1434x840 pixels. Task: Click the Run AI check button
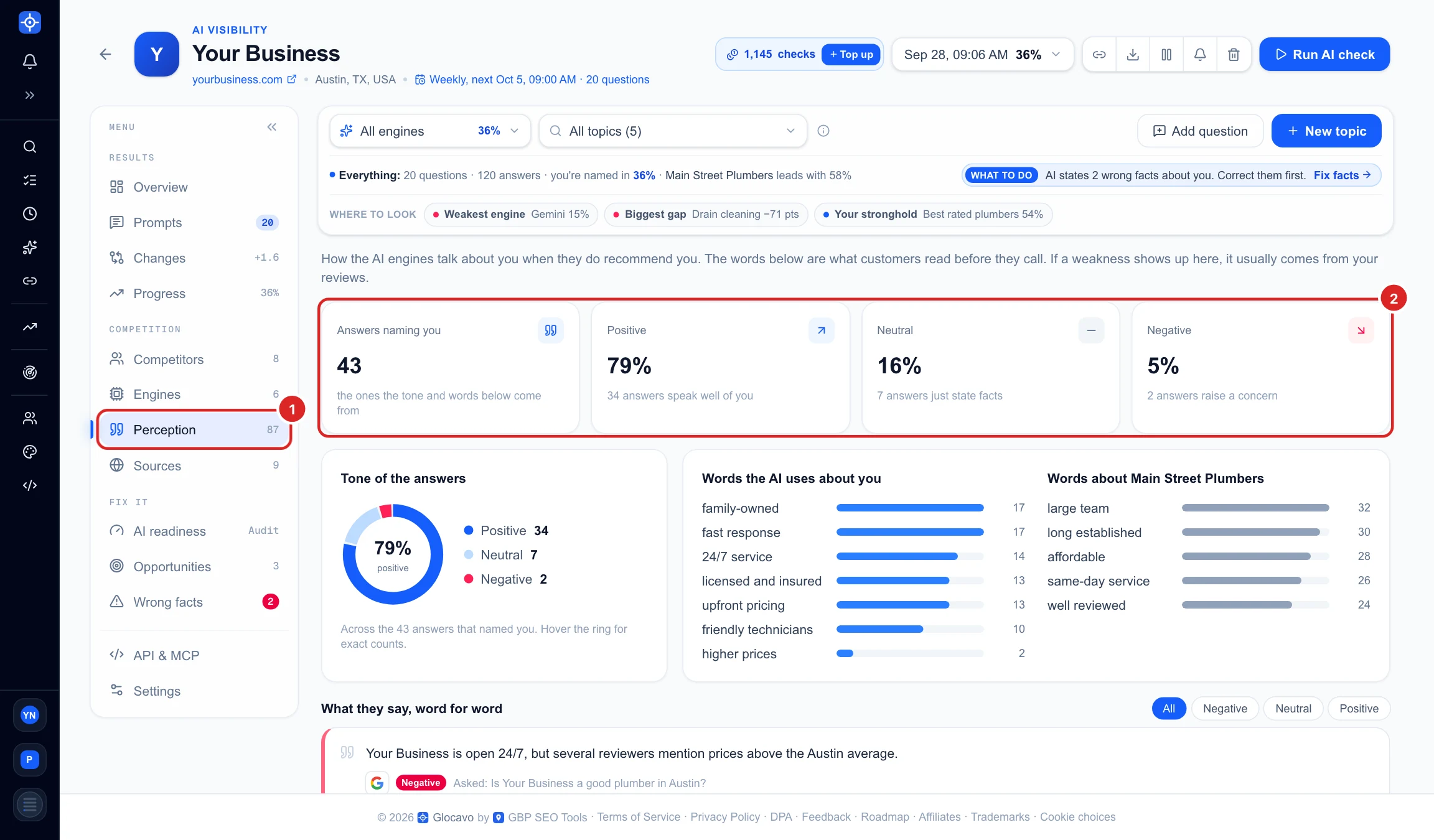(1324, 55)
